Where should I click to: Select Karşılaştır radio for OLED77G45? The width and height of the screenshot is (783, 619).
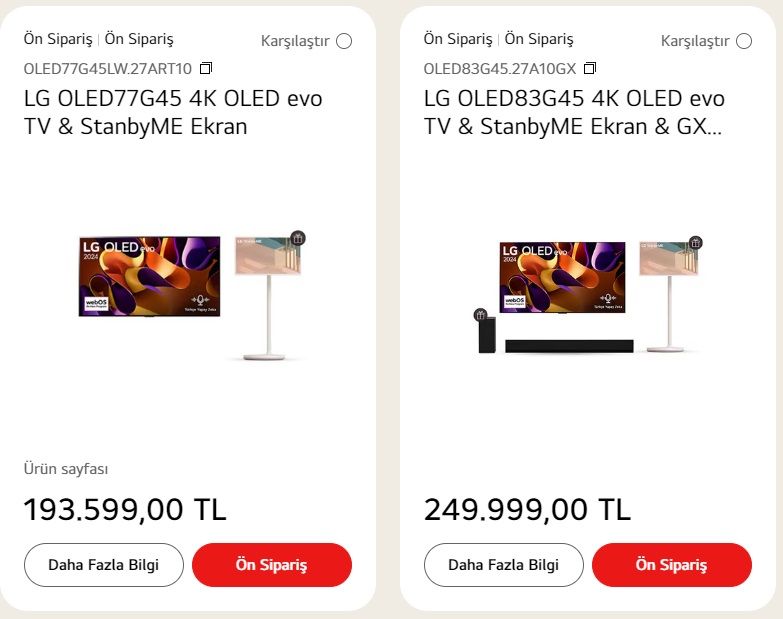(344, 41)
